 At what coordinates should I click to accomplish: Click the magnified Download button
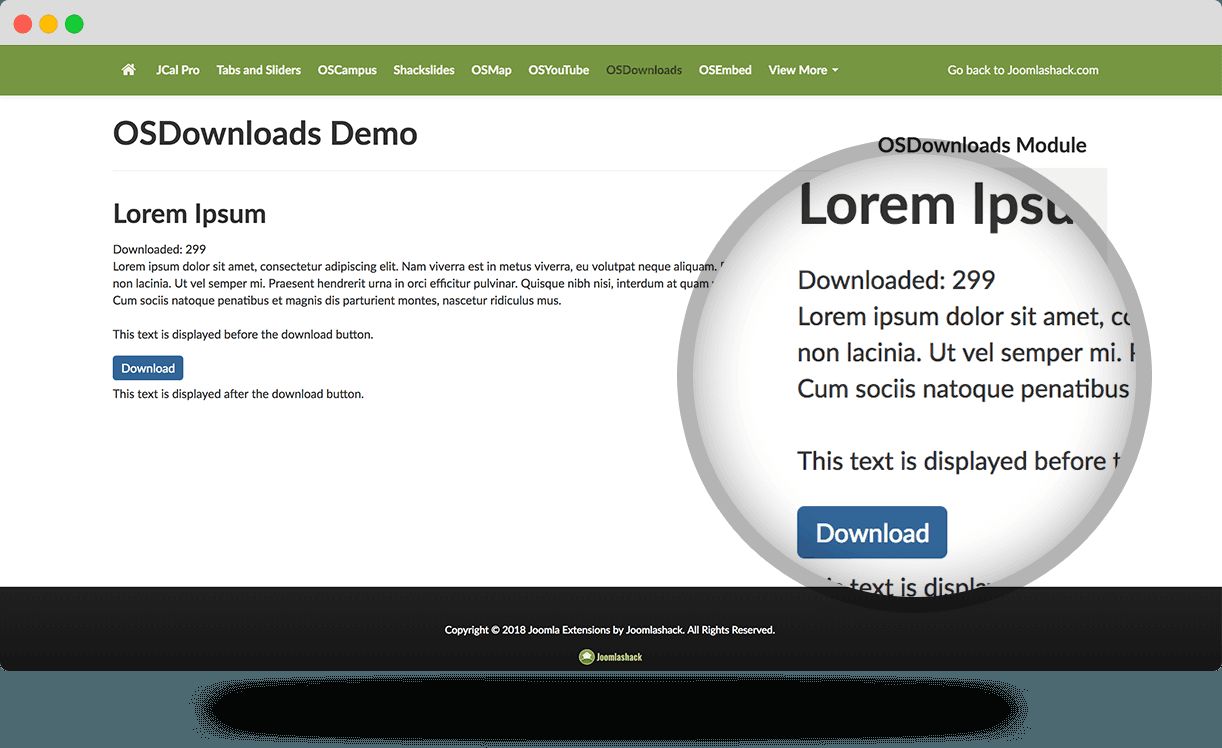pyautogui.click(x=872, y=533)
